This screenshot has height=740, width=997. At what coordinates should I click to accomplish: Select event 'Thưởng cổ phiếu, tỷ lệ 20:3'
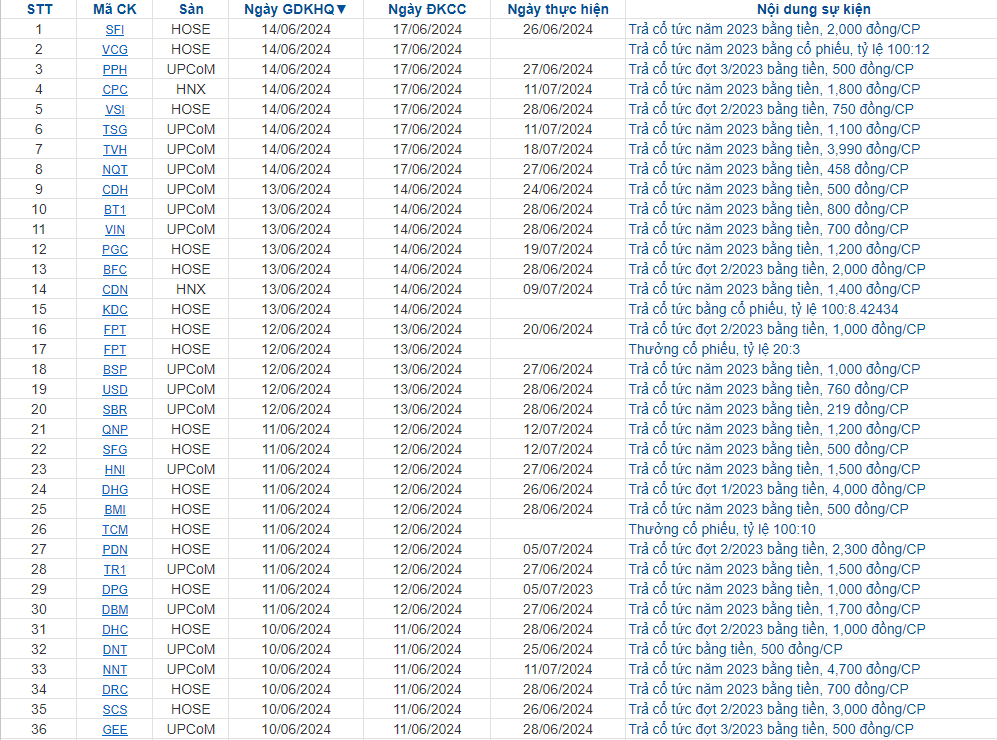714,349
